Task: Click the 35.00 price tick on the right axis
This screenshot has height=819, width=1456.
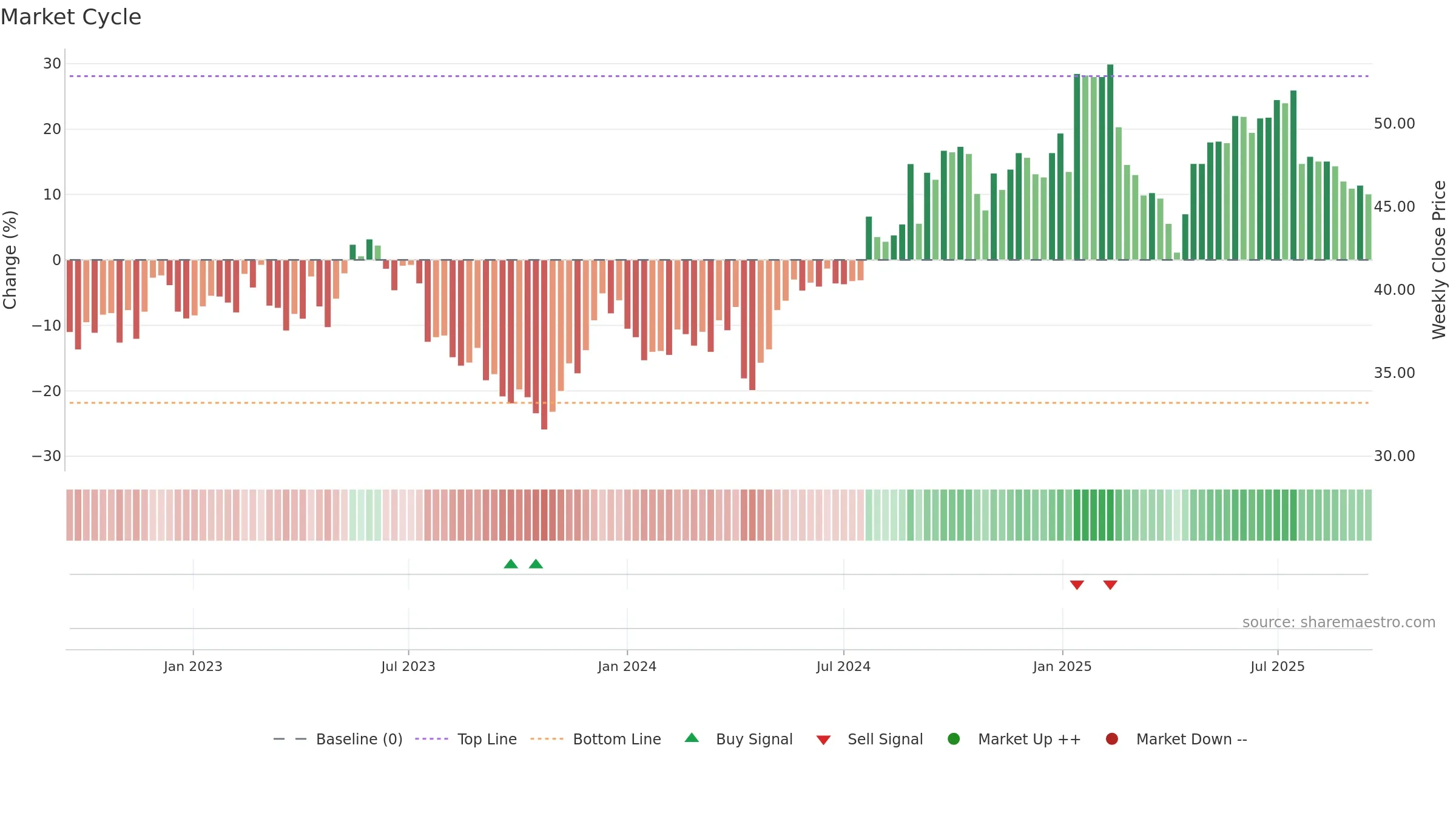Action: pos(1394,372)
